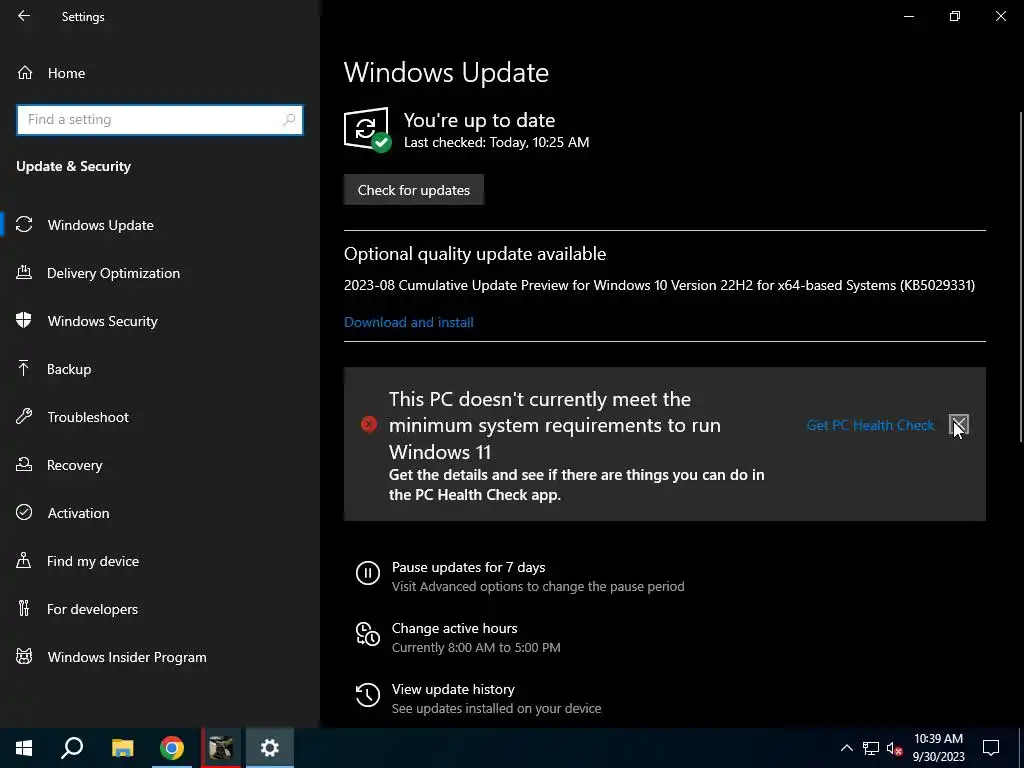The width and height of the screenshot is (1024, 768).
Task: Click the update status sync icon
Action: pos(367,129)
